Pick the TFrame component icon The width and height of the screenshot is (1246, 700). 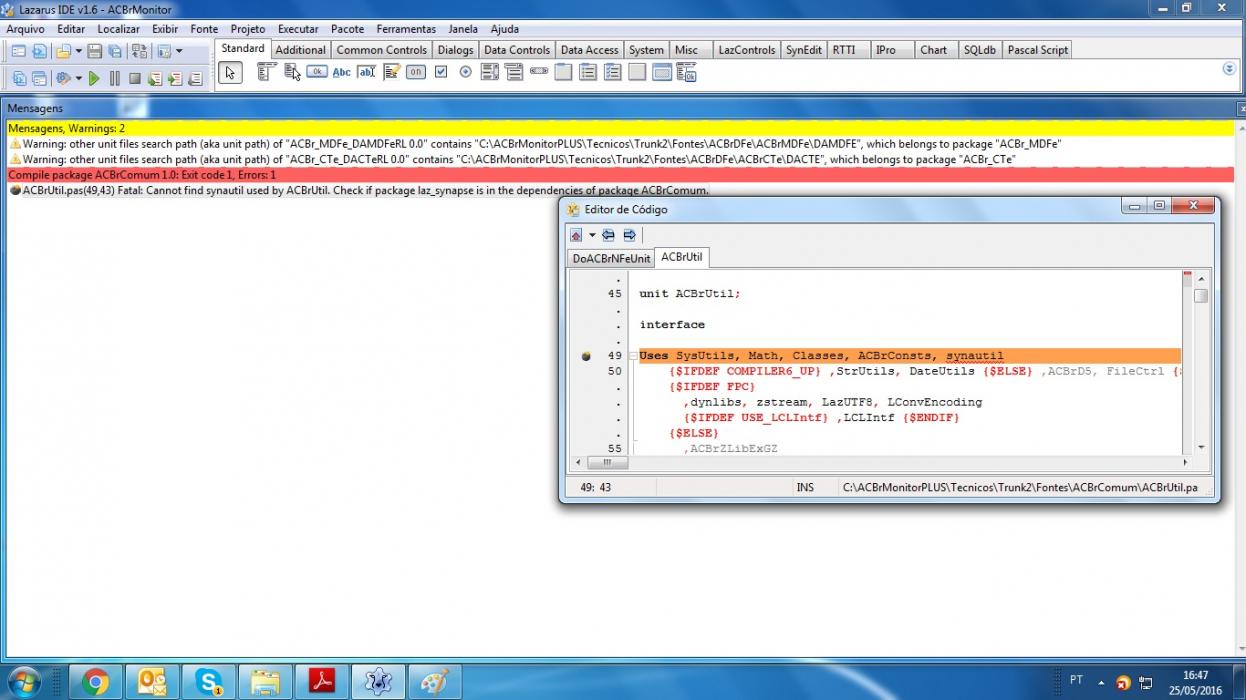pos(662,72)
